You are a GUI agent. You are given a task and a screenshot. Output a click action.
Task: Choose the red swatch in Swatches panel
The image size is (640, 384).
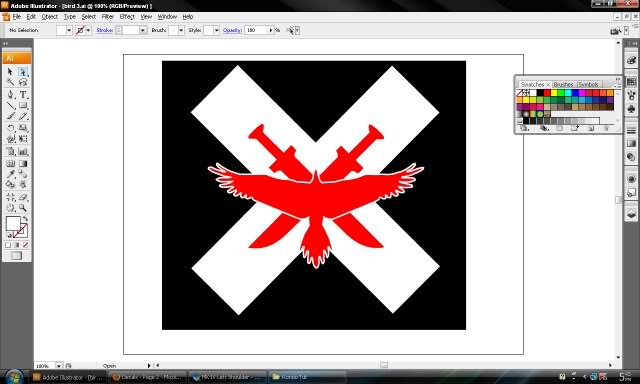547,93
